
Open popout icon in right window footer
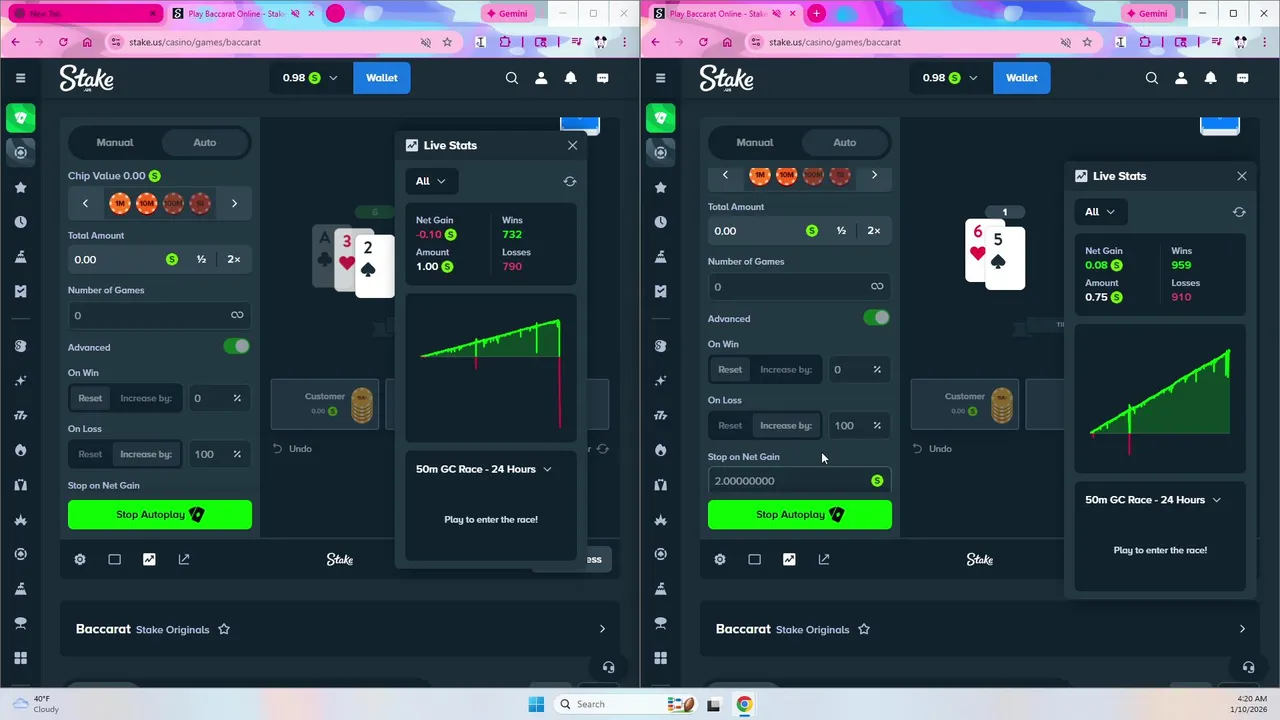[824, 559]
